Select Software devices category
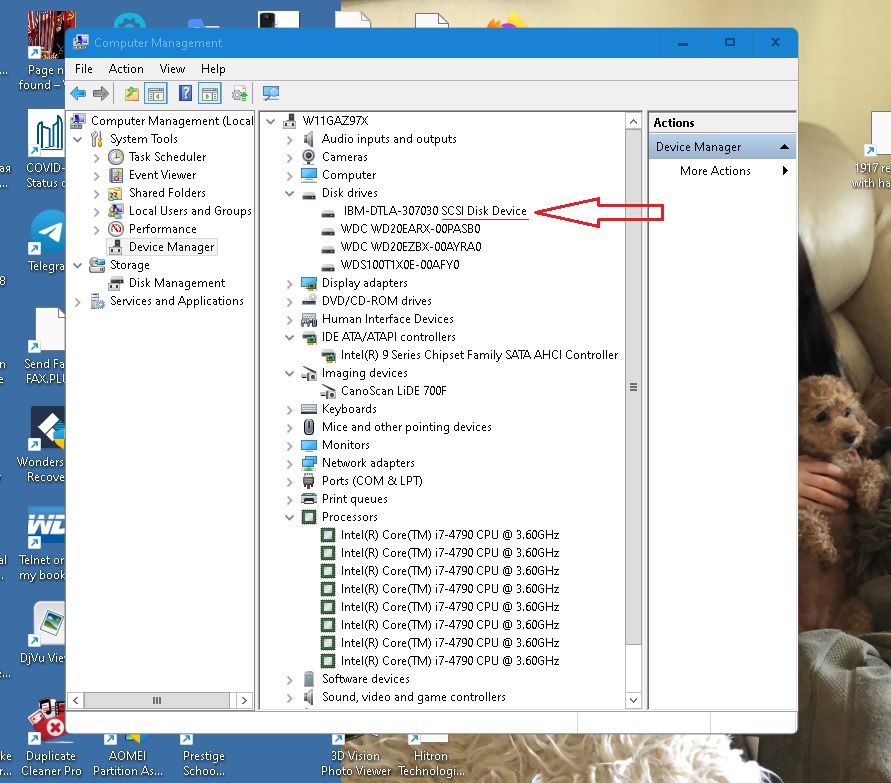 365,679
